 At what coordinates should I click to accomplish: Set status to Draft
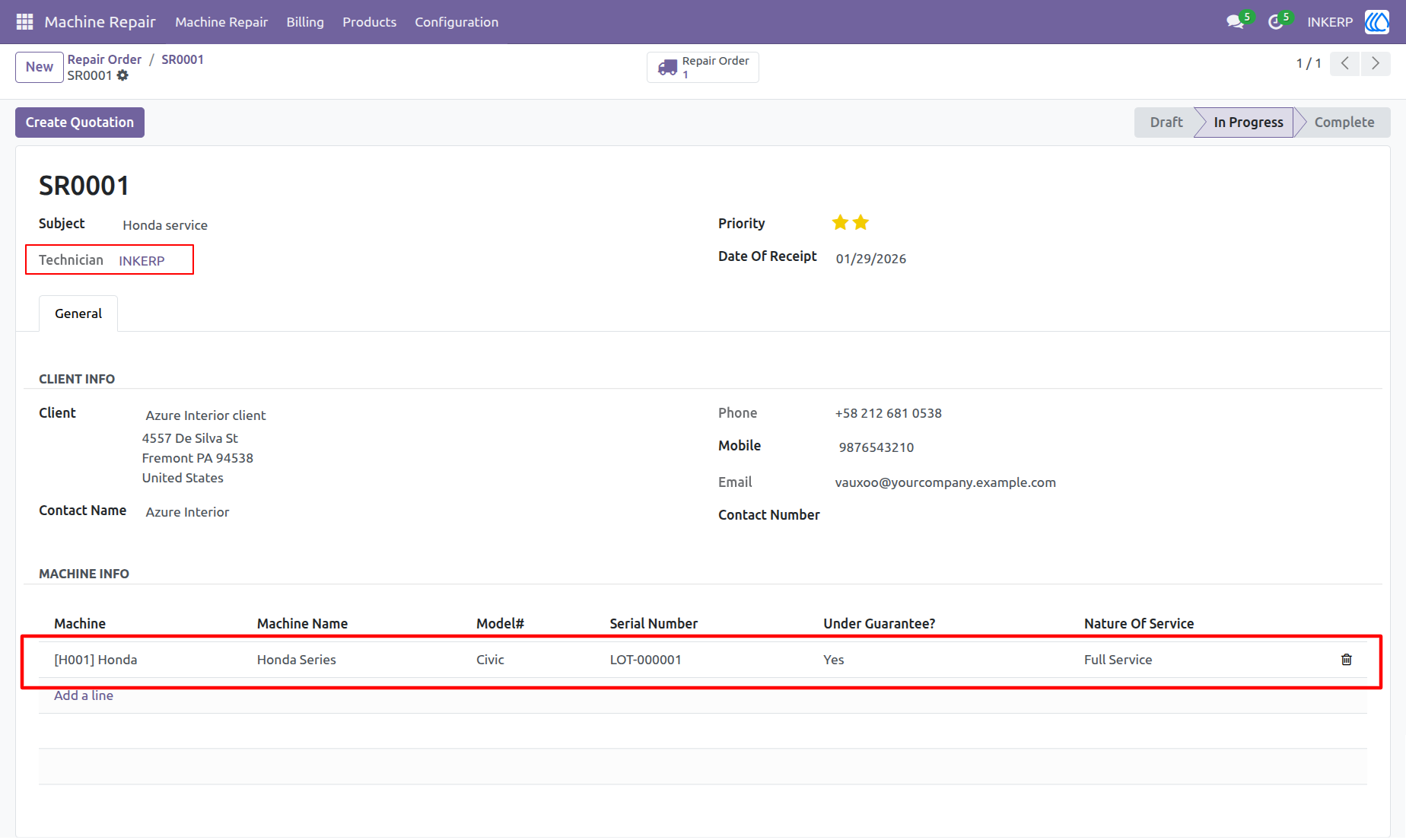[x=1166, y=123]
